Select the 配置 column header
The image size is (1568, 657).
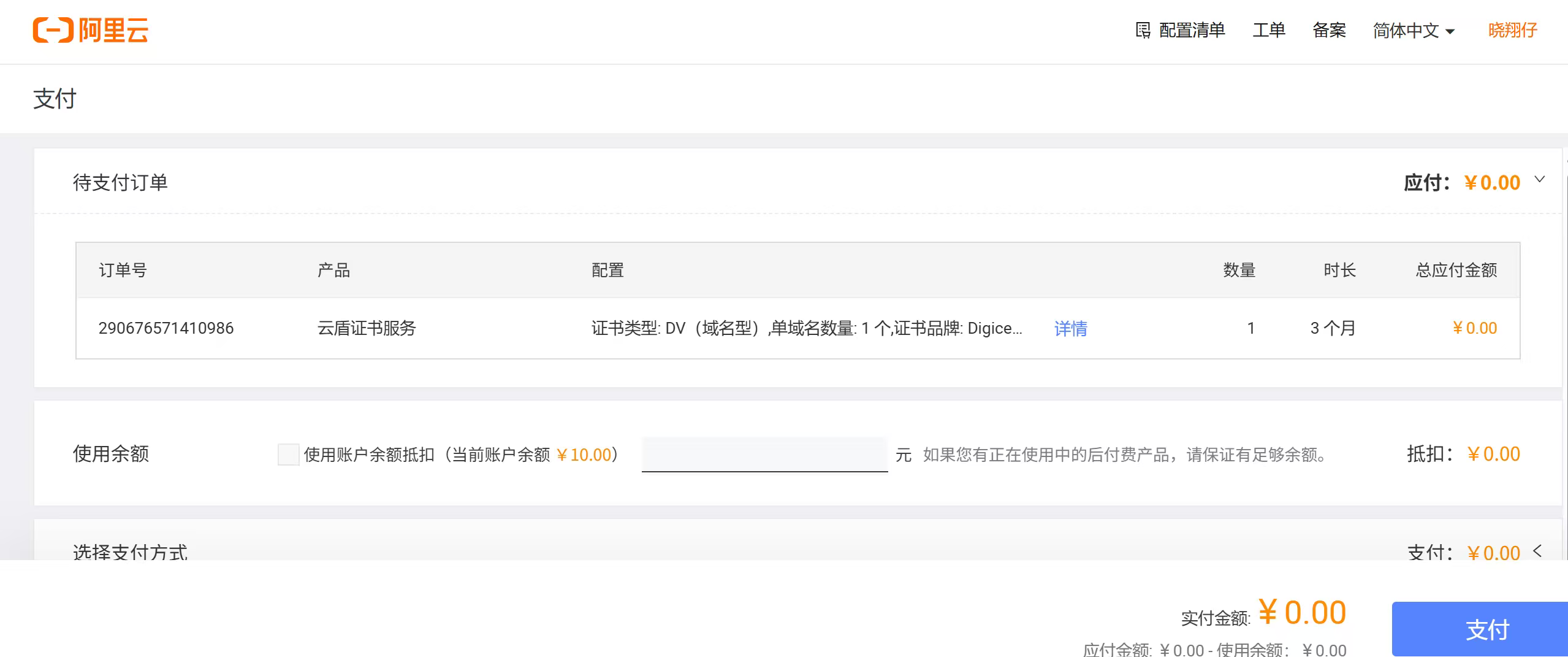pos(607,270)
